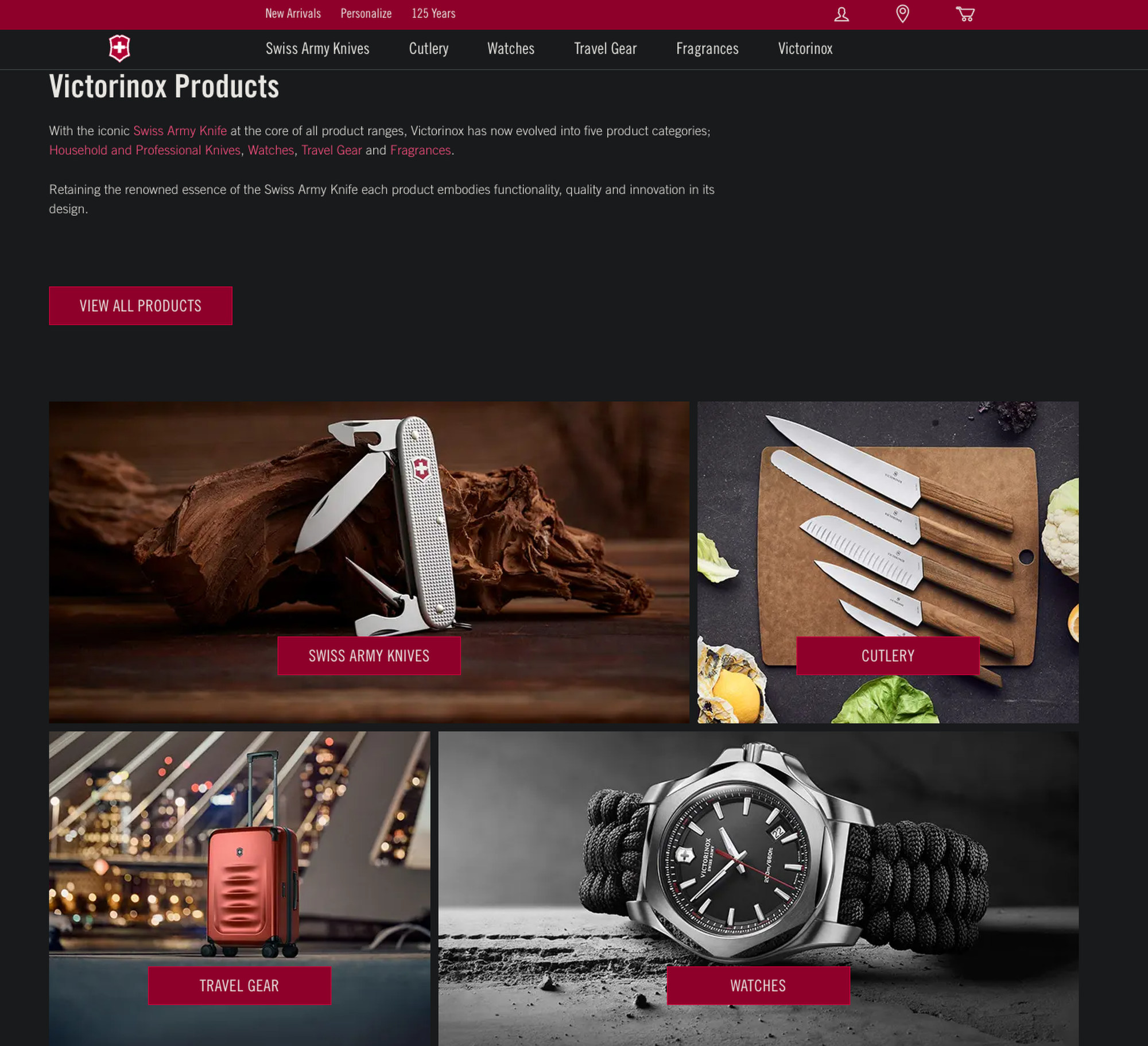
Task: Expand the Fragrances navigation item
Action: 707,48
